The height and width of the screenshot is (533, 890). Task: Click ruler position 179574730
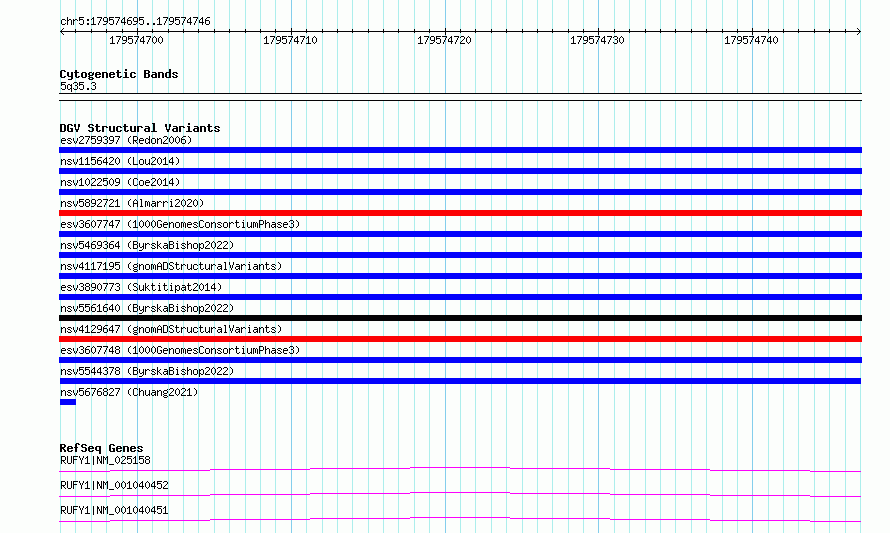597,40
